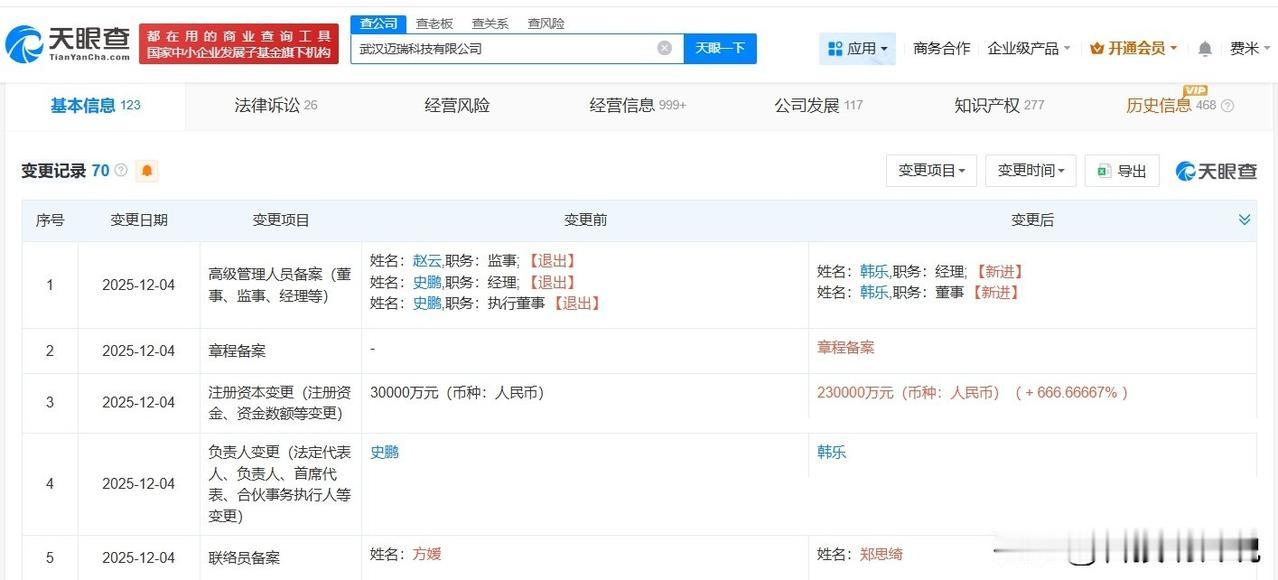Open notifications bell icon in header
The height and width of the screenshot is (580, 1278).
(x=1205, y=48)
